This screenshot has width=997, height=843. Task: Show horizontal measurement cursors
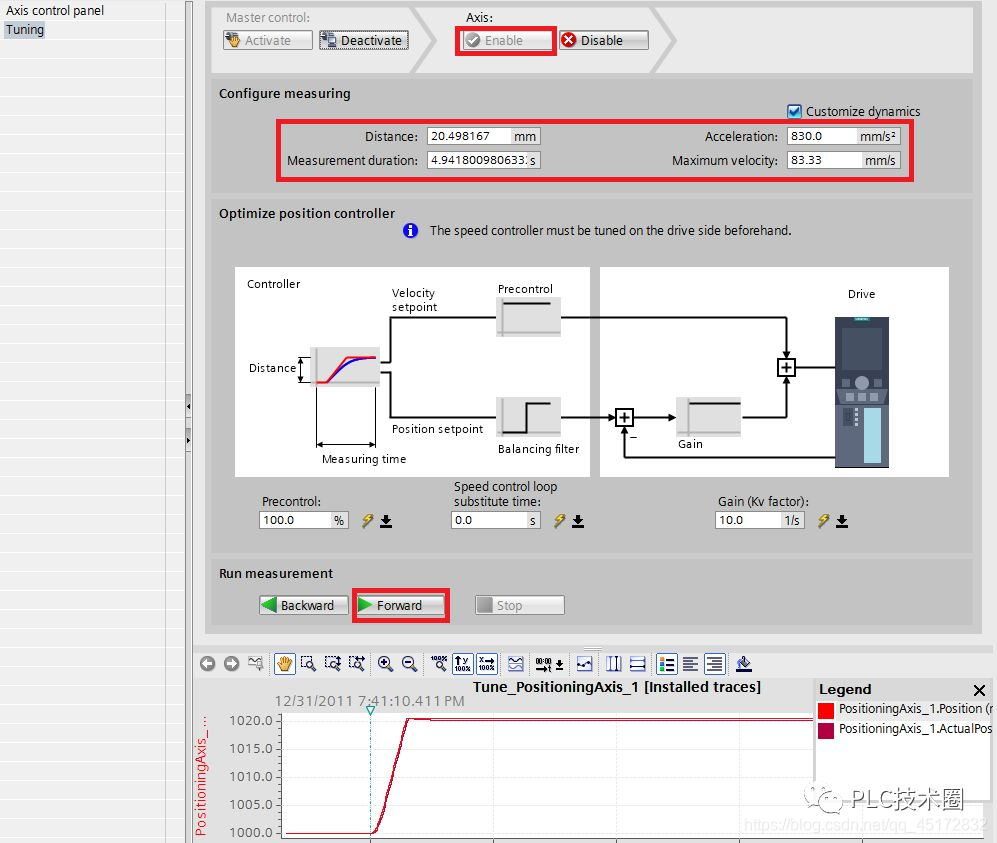(x=638, y=664)
